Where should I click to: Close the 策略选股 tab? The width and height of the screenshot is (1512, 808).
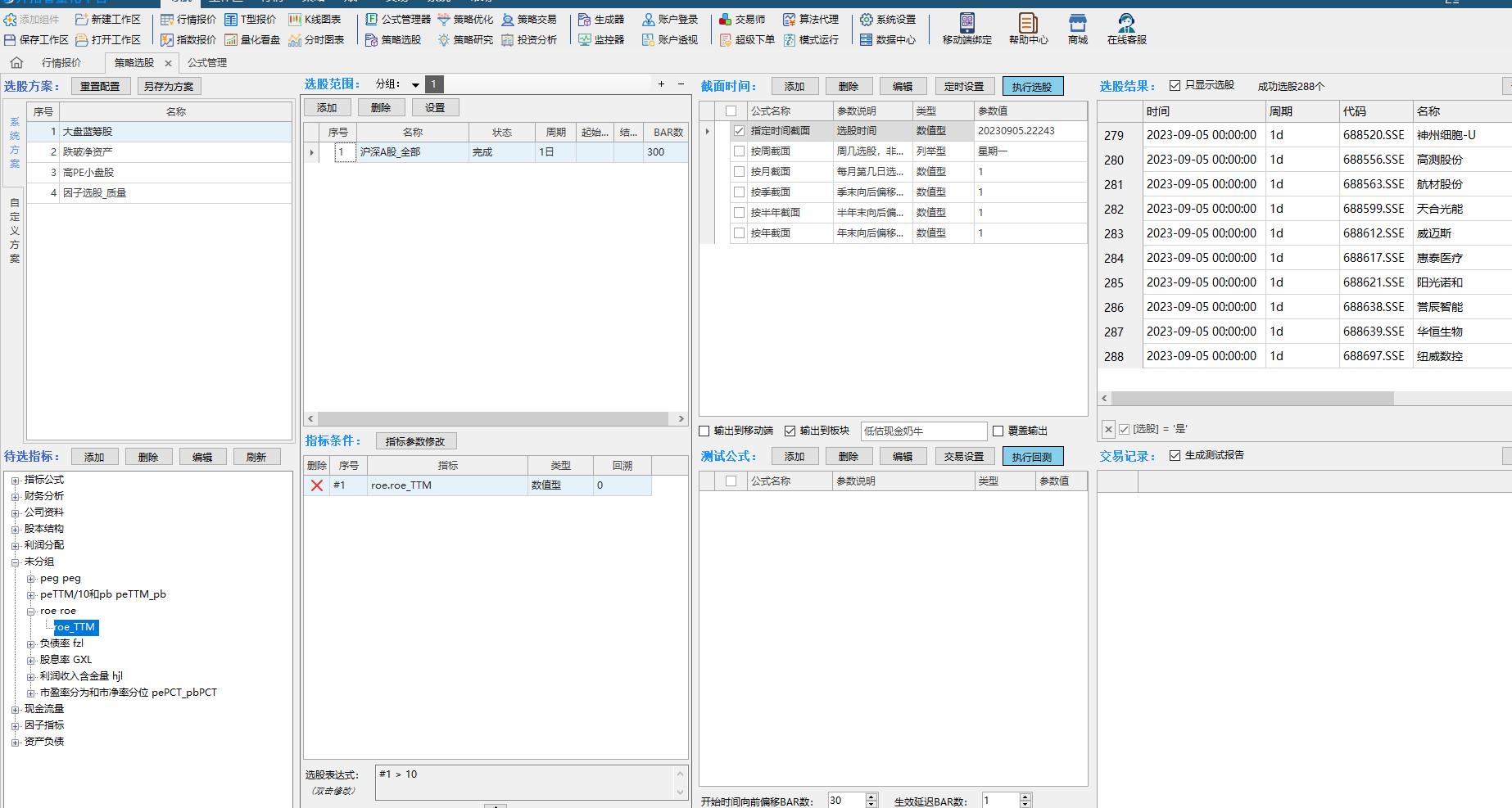tap(169, 63)
